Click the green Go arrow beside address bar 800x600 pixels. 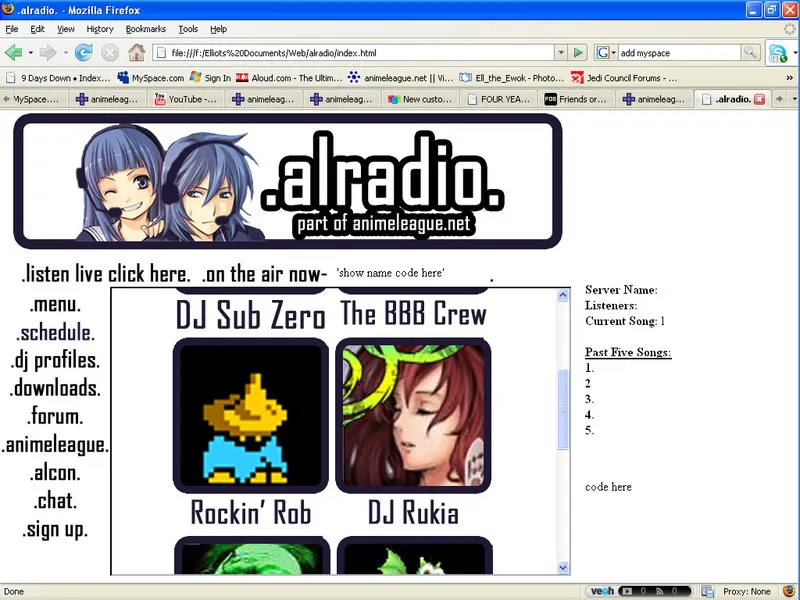[x=578, y=53]
